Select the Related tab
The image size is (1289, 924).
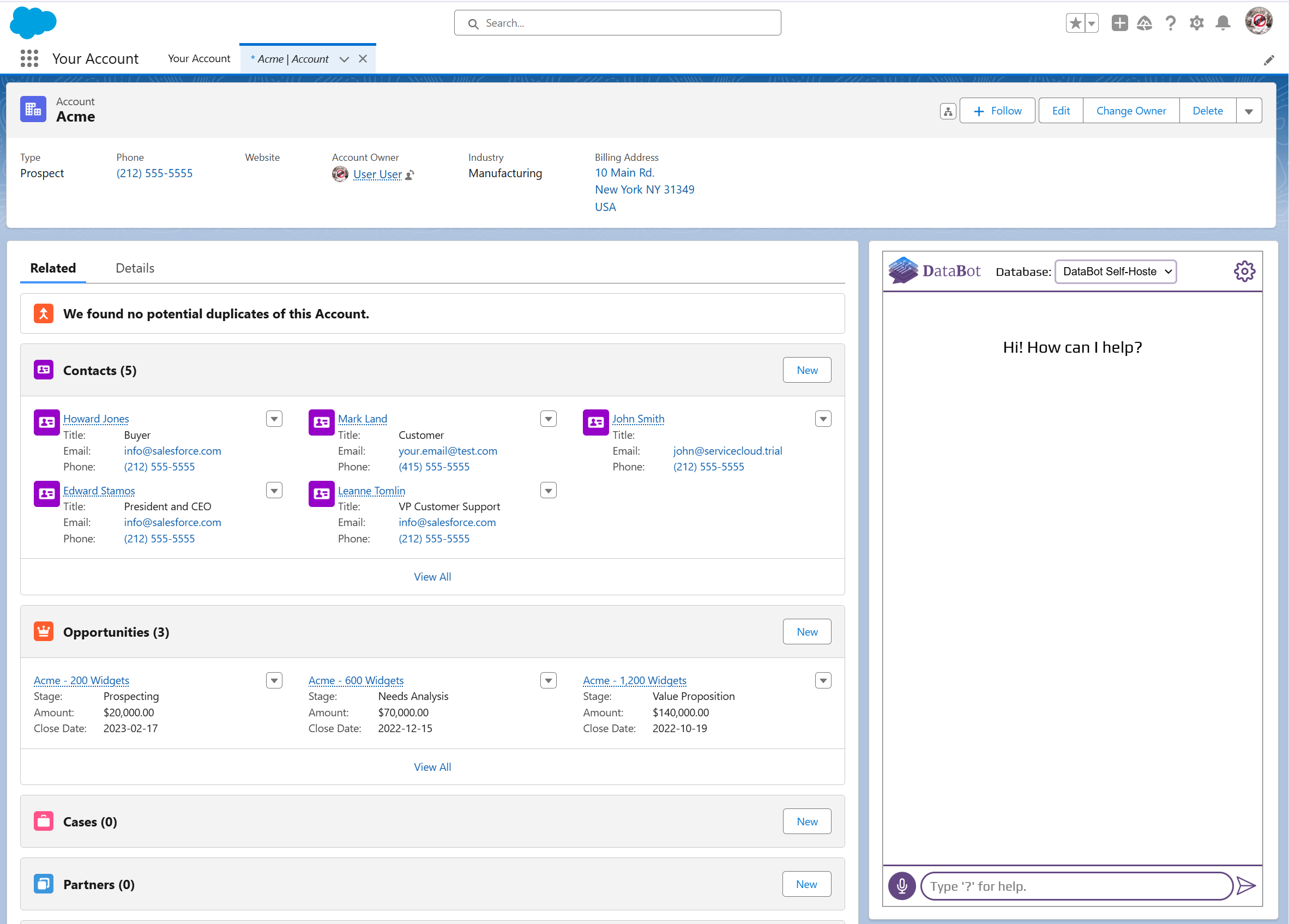click(53, 268)
